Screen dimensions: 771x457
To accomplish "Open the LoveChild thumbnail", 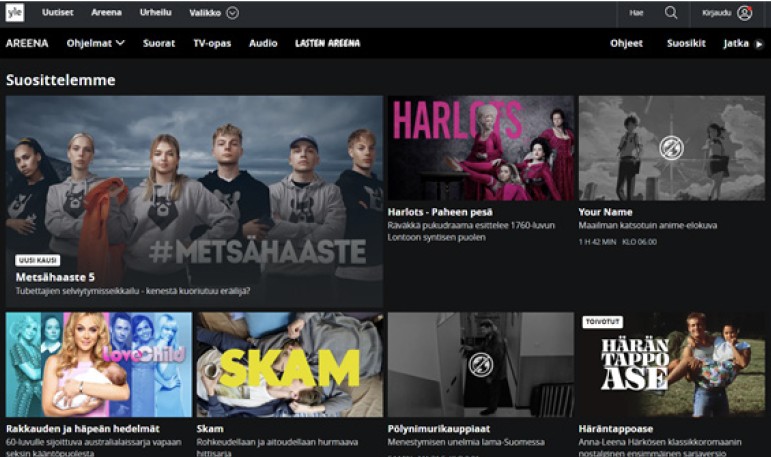I will 98,365.
